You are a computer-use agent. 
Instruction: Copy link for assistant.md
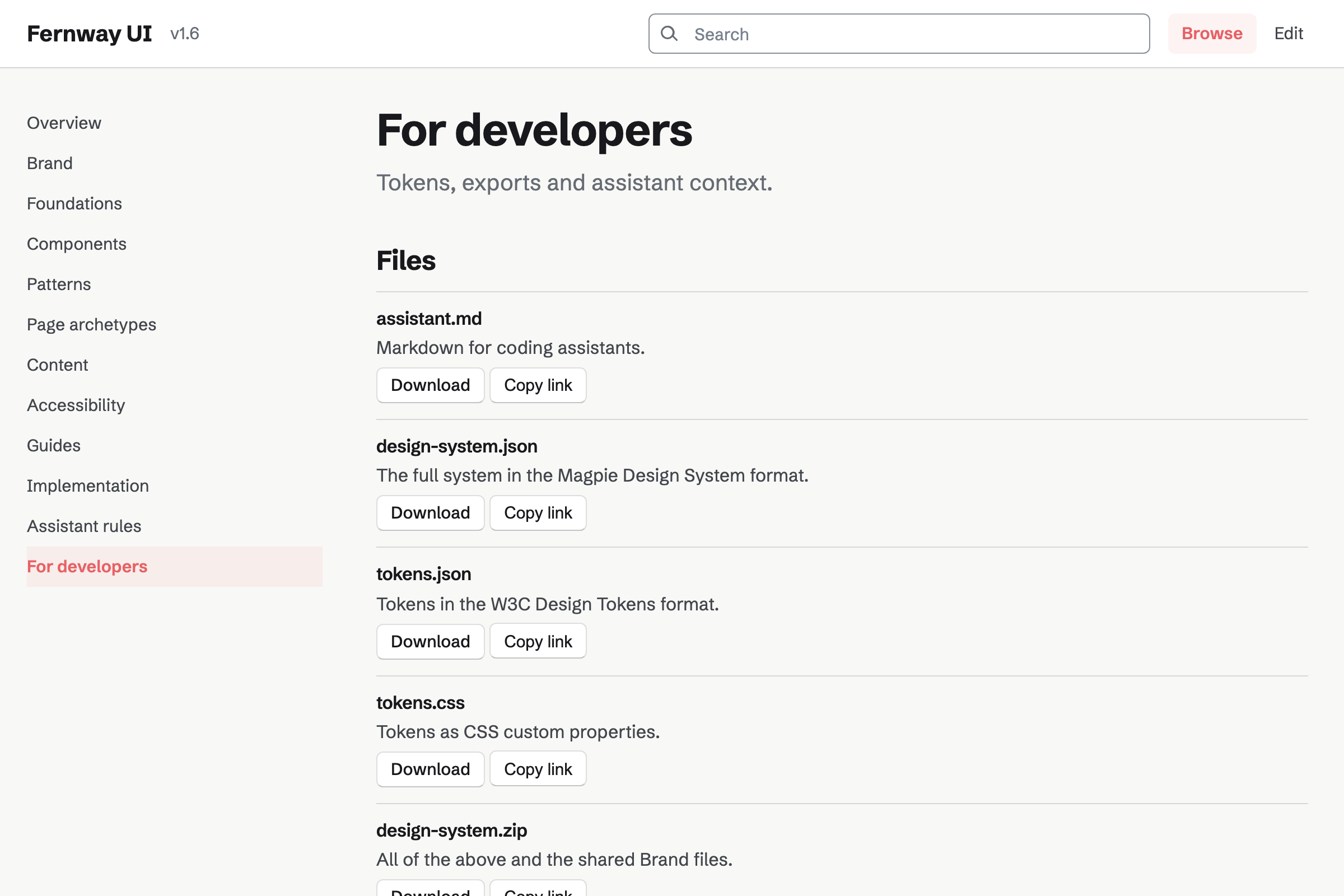538,385
